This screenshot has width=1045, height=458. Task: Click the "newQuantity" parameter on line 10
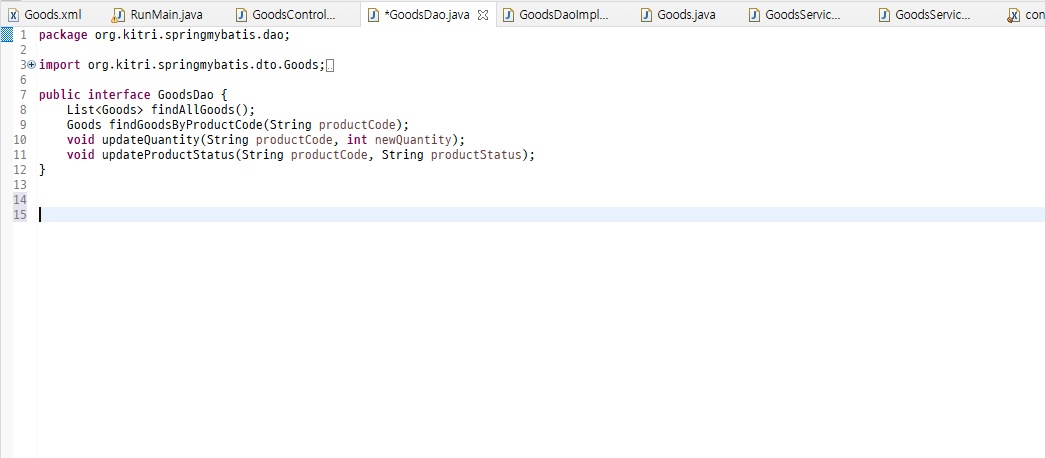(x=413, y=139)
